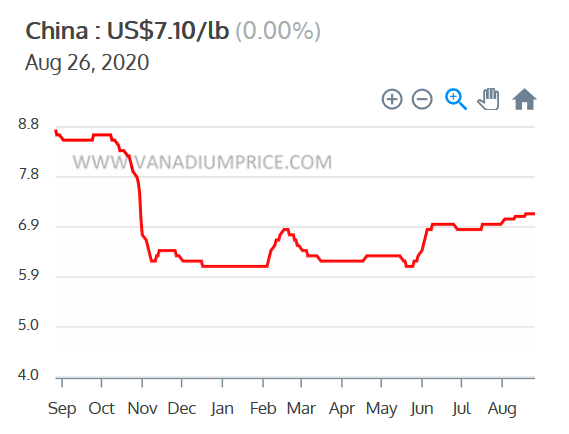Screen dimensions: 569x434
Task: Click the price peak near late February
Action: pos(286,229)
